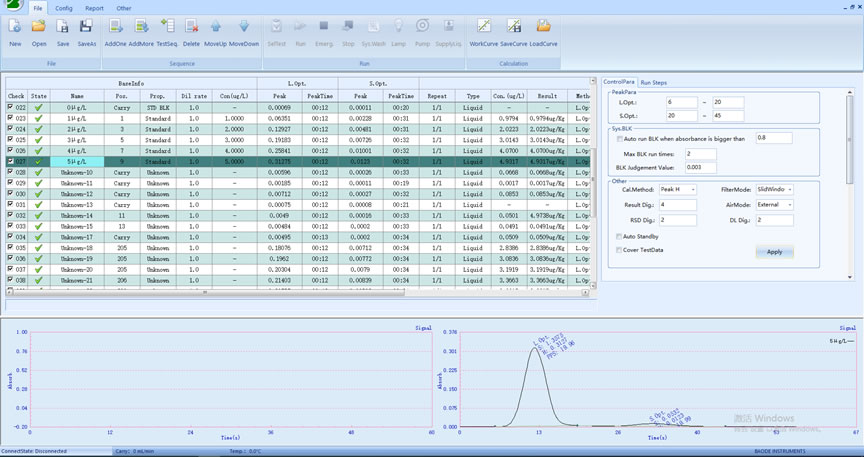Click the SaveCurve icon
The image size is (864, 457).
pyautogui.click(x=514, y=26)
